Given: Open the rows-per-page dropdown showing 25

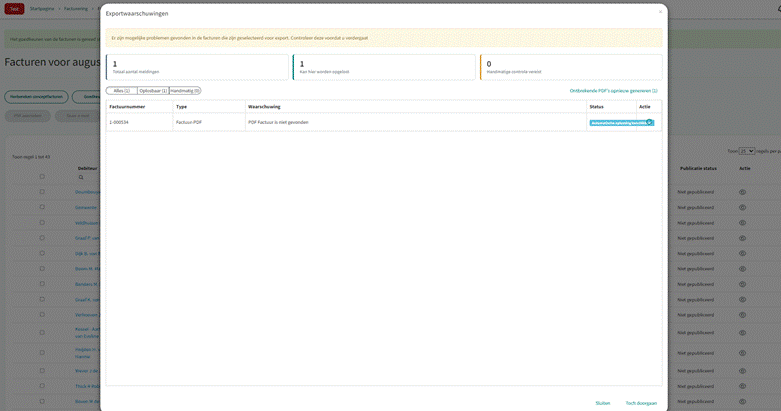Looking at the screenshot, I should [x=747, y=151].
